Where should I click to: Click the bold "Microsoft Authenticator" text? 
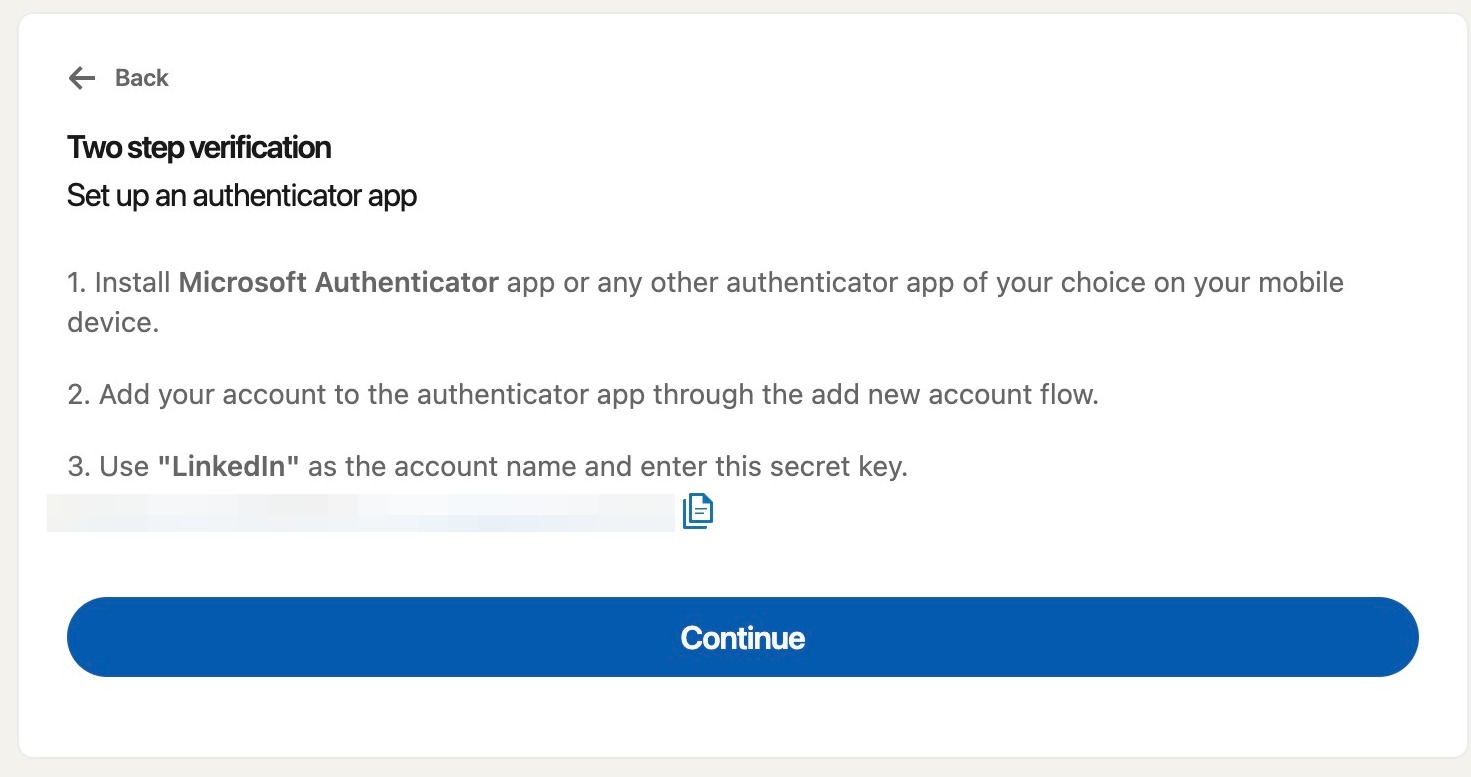[338, 283]
